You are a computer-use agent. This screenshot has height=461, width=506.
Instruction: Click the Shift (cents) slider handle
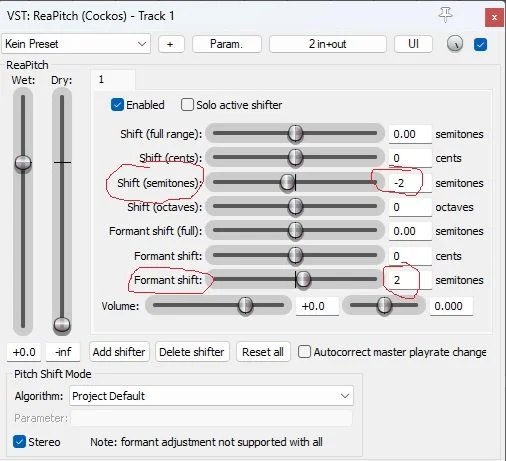click(295, 157)
